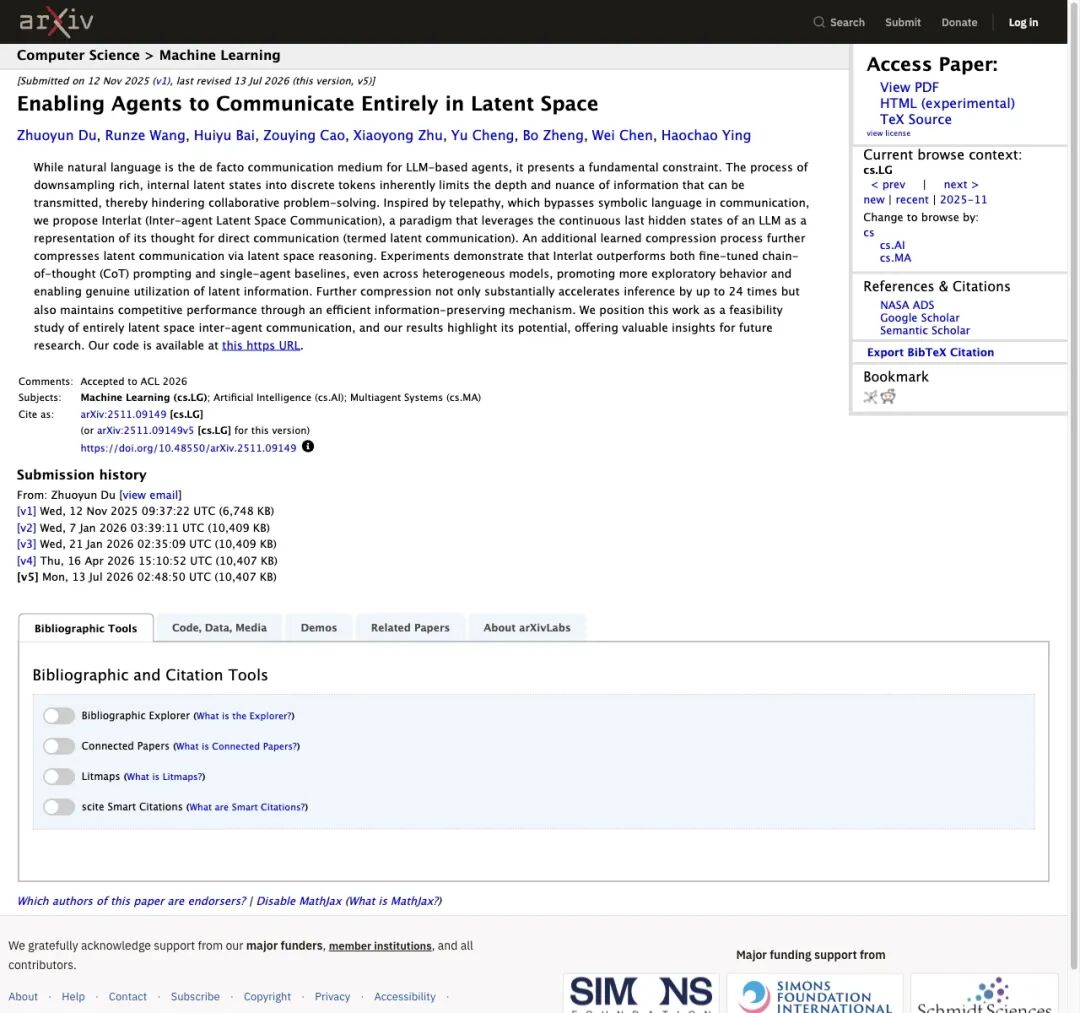Click the Log in link
1080x1013 pixels.
click(1023, 22)
